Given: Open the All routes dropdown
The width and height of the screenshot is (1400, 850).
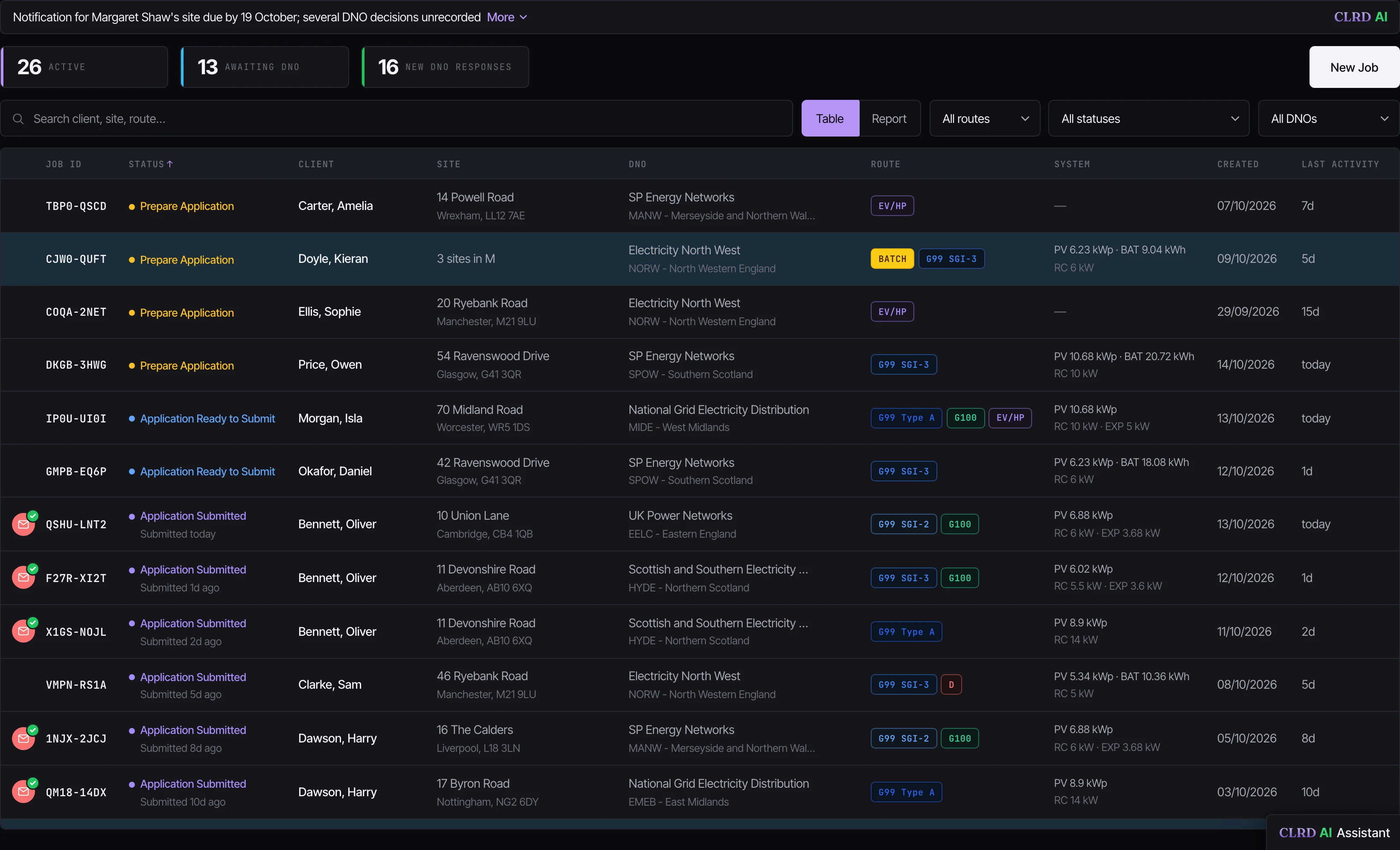Looking at the screenshot, I should click(x=985, y=119).
